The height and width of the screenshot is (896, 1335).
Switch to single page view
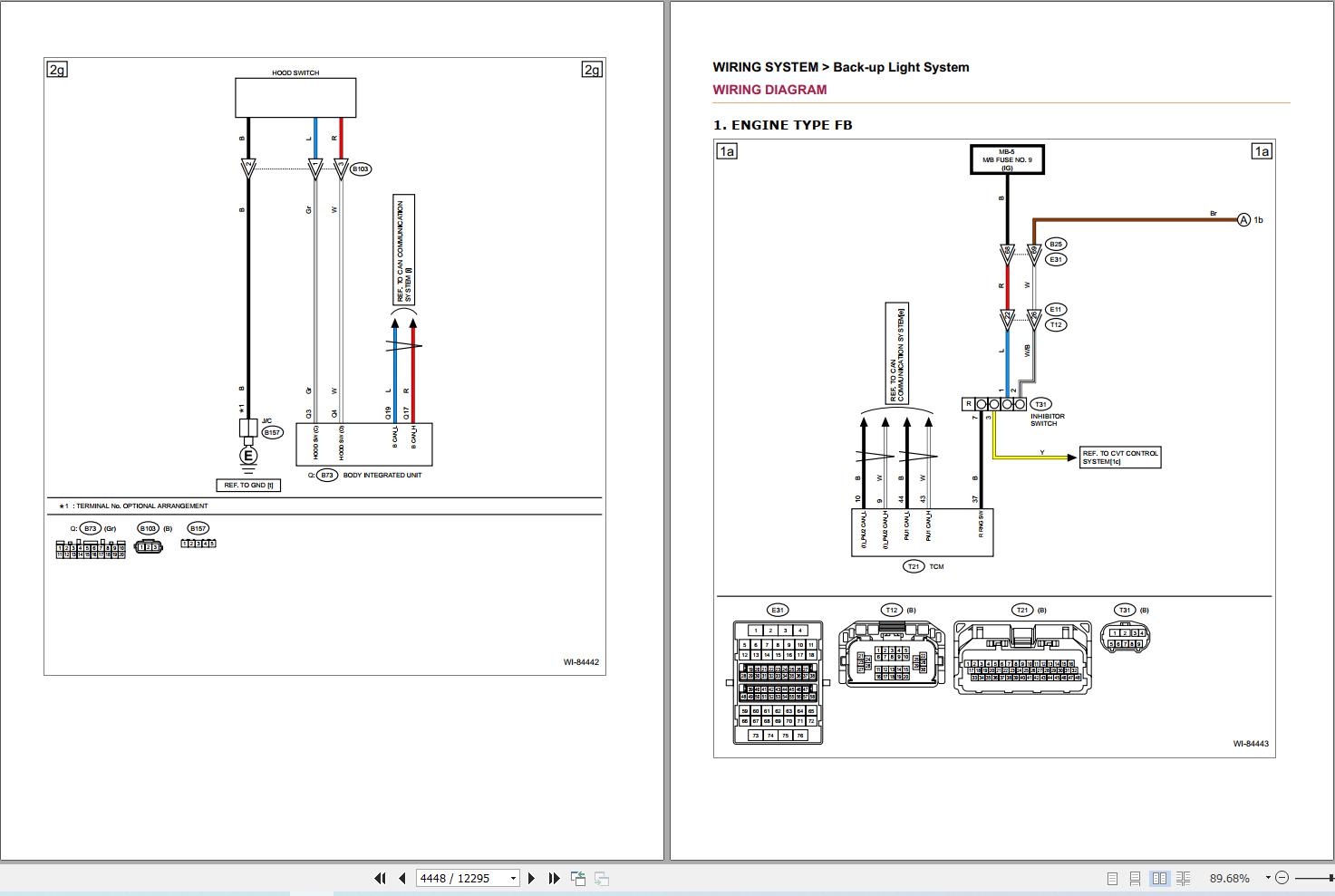click(x=1112, y=878)
